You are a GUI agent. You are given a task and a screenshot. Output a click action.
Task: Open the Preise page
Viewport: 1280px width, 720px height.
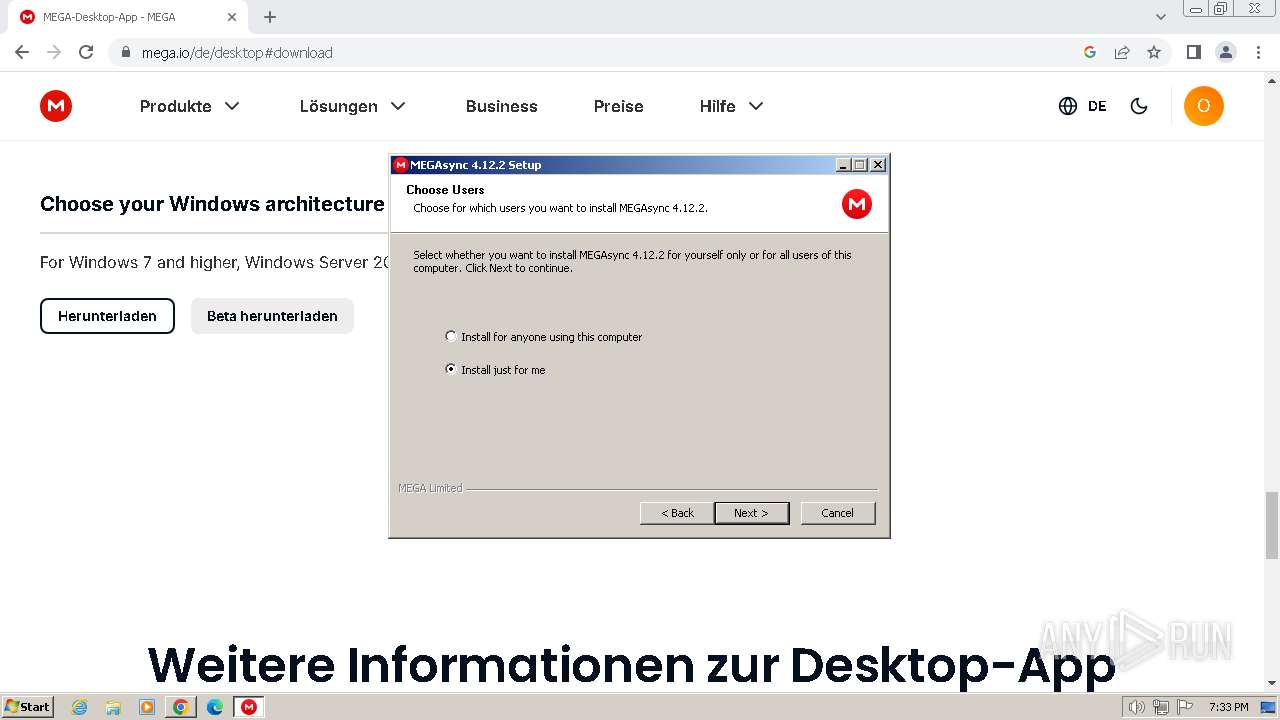619,106
